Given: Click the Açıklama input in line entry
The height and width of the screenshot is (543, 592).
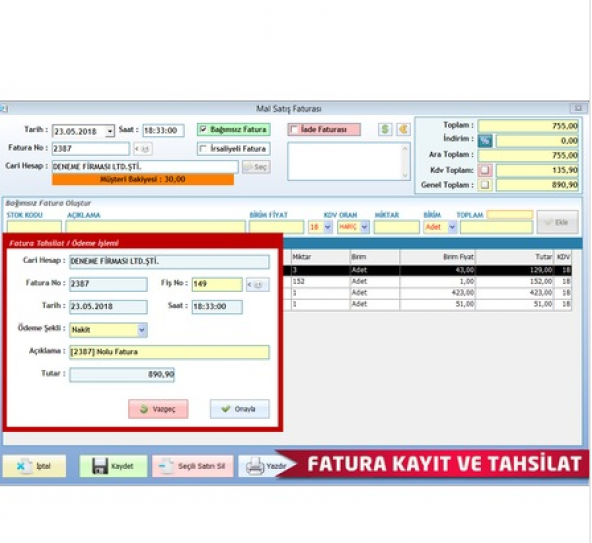Looking at the screenshot, I should click(156, 227).
